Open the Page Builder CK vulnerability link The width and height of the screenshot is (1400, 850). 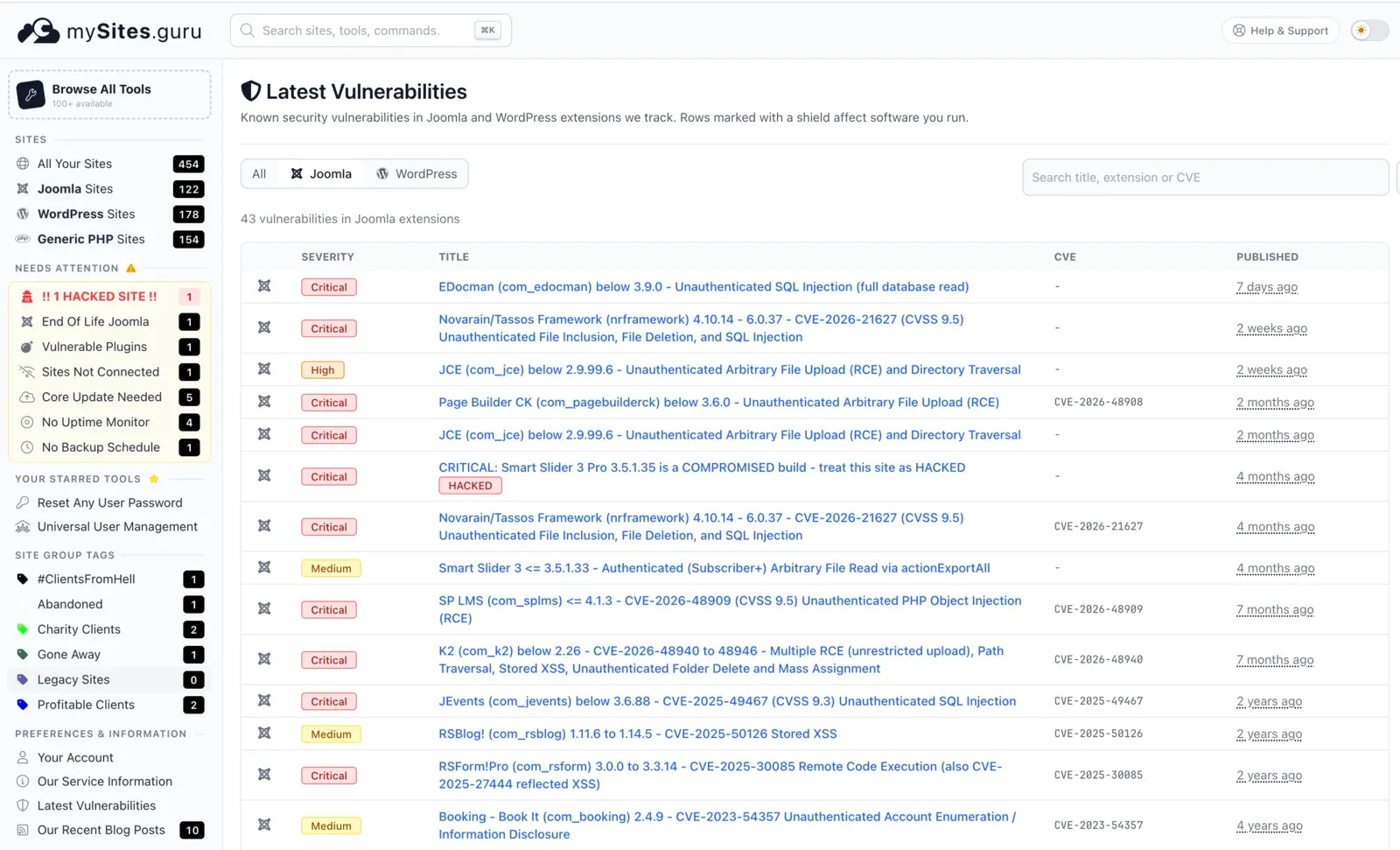coord(718,403)
